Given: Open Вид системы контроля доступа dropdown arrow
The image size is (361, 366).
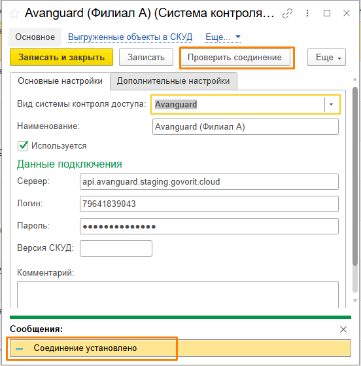Looking at the screenshot, I should pos(331,104).
